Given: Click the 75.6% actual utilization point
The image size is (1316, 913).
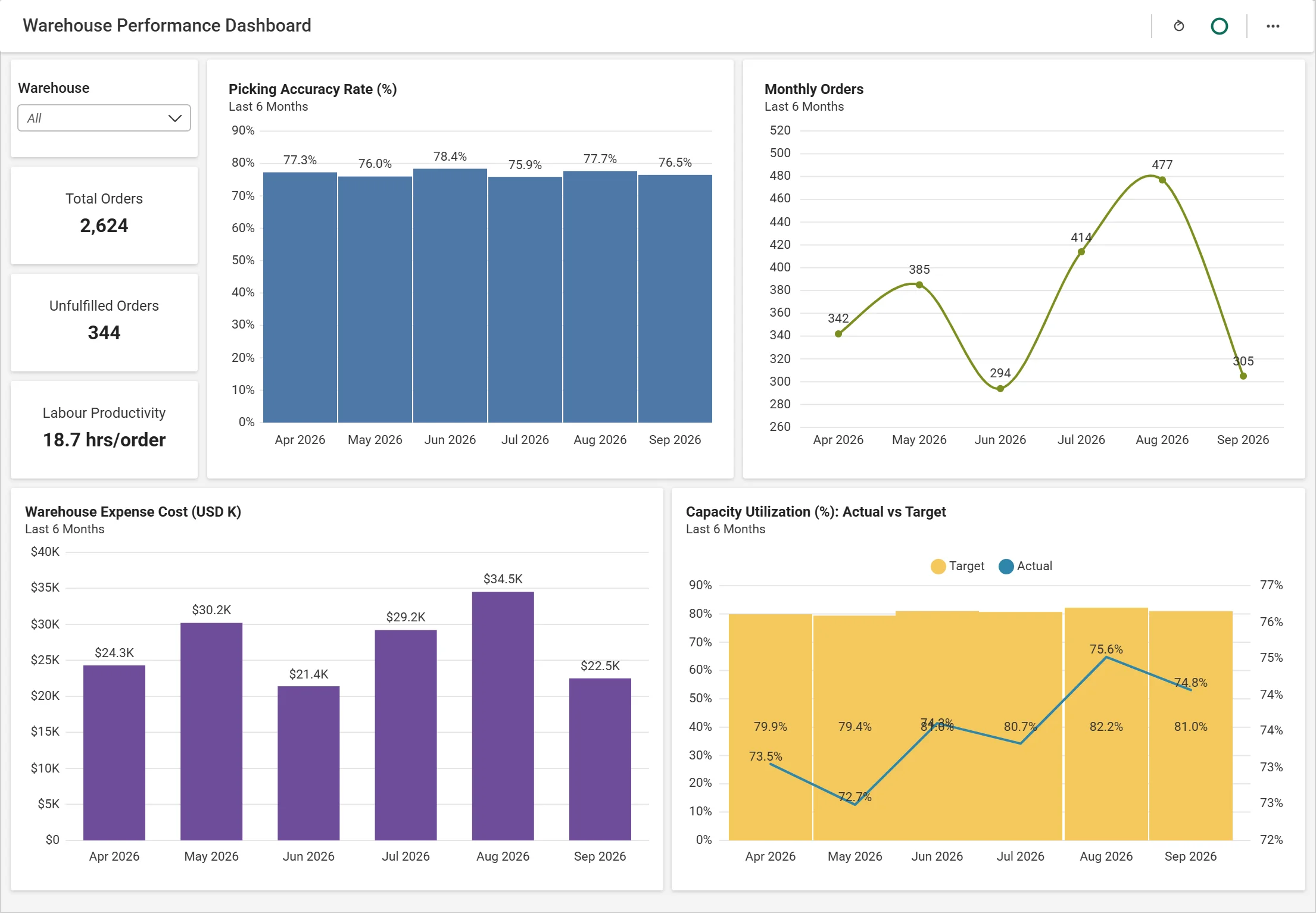Looking at the screenshot, I should (x=1106, y=657).
